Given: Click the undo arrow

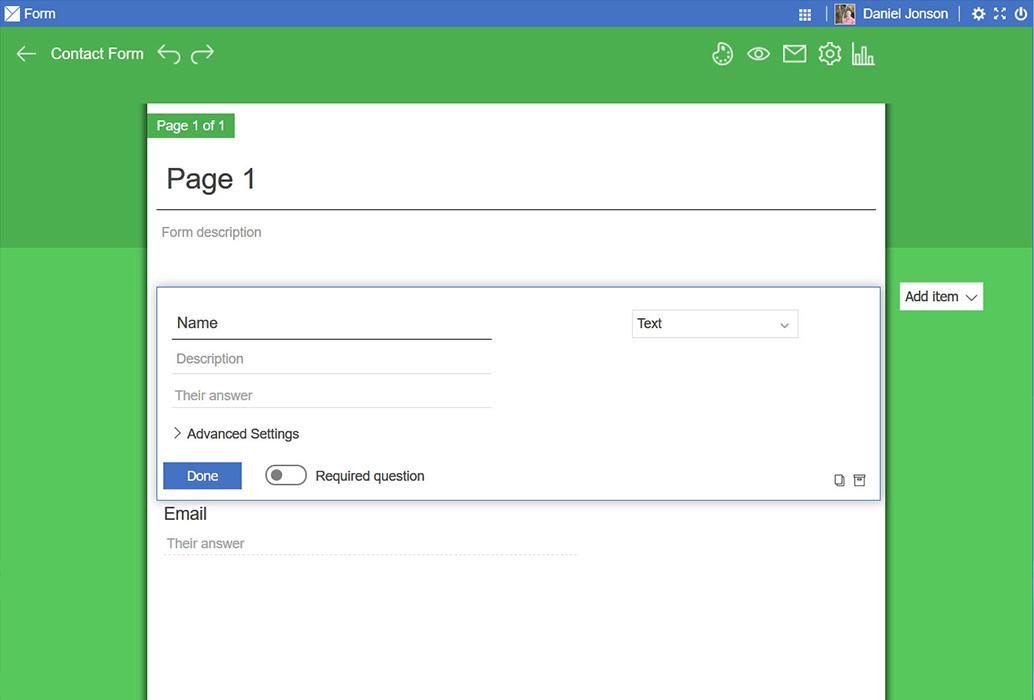Looking at the screenshot, I should tap(169, 54).
